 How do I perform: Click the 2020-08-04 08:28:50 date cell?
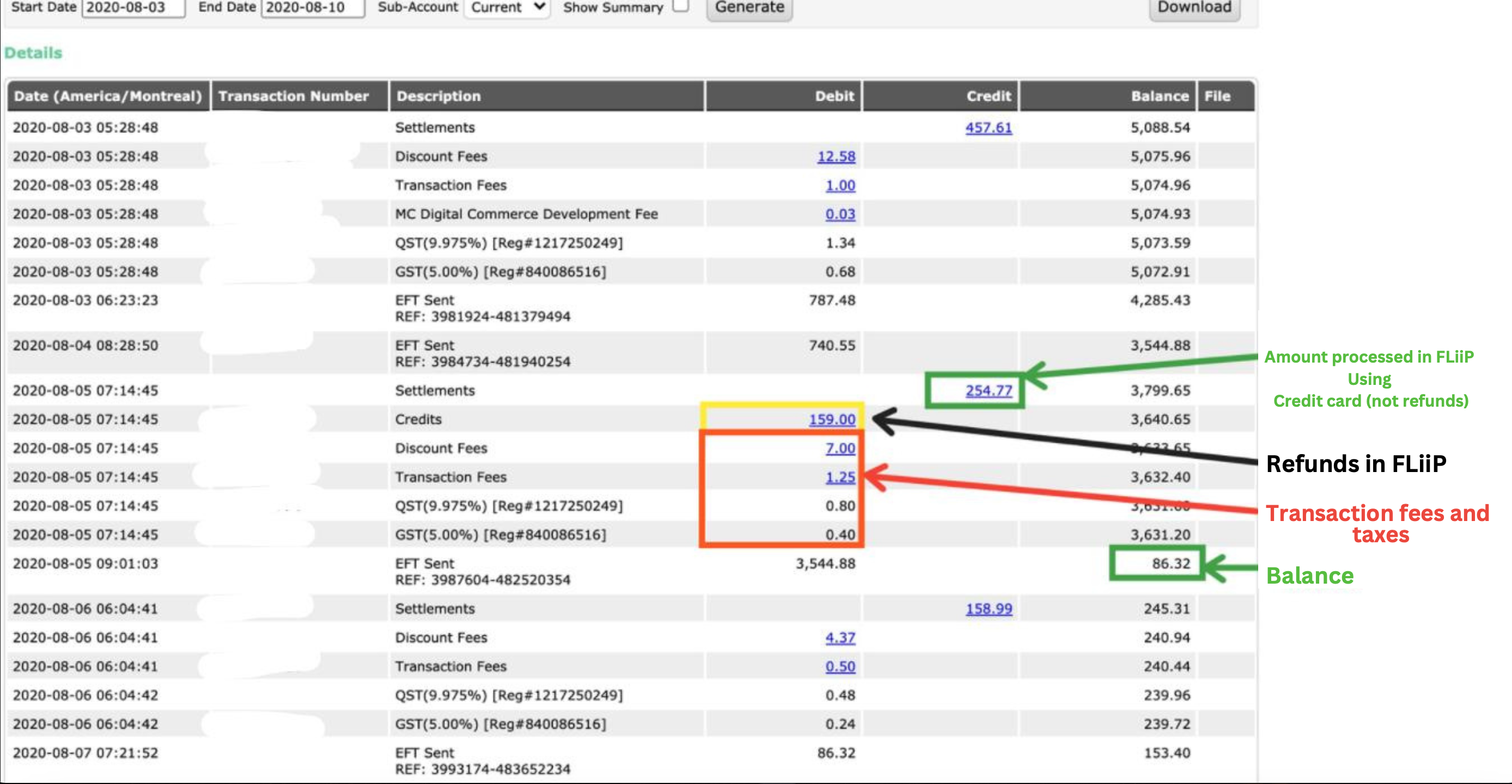[85, 345]
